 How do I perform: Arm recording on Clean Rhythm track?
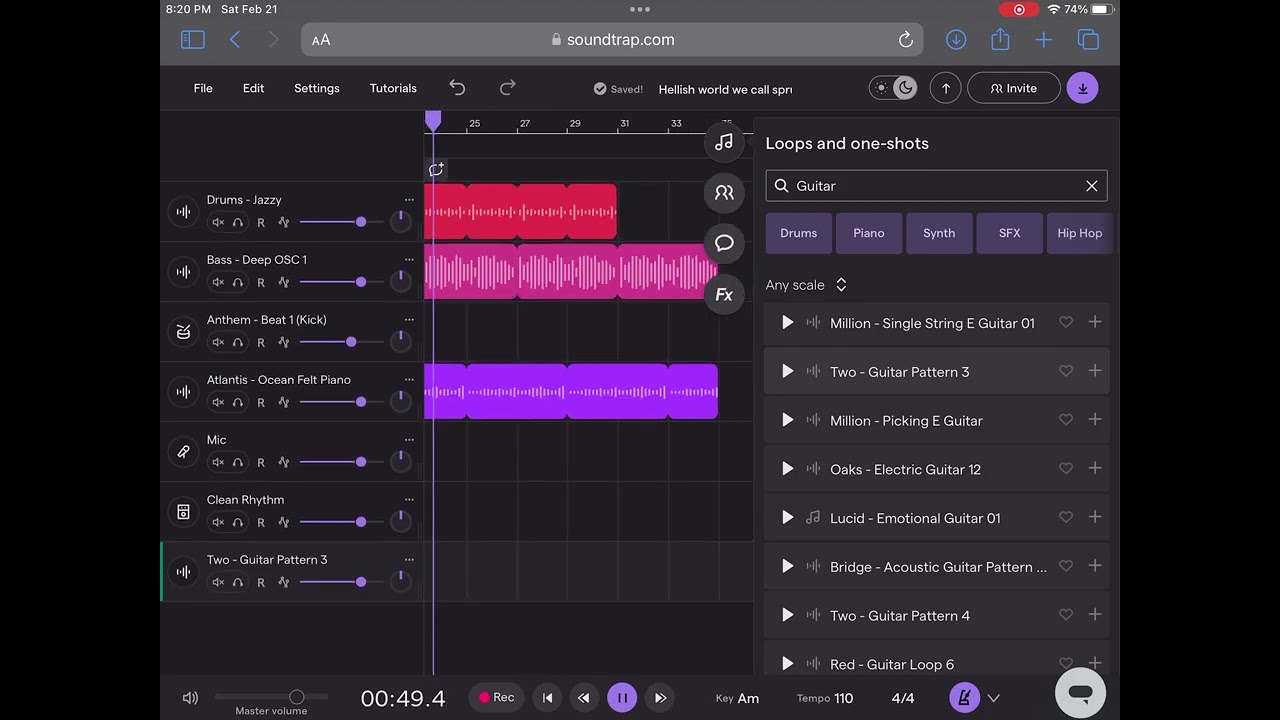click(x=261, y=522)
